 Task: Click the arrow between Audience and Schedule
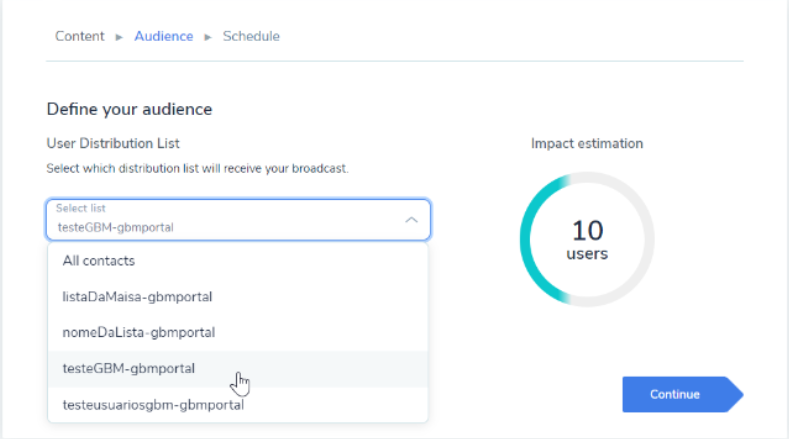(x=208, y=37)
